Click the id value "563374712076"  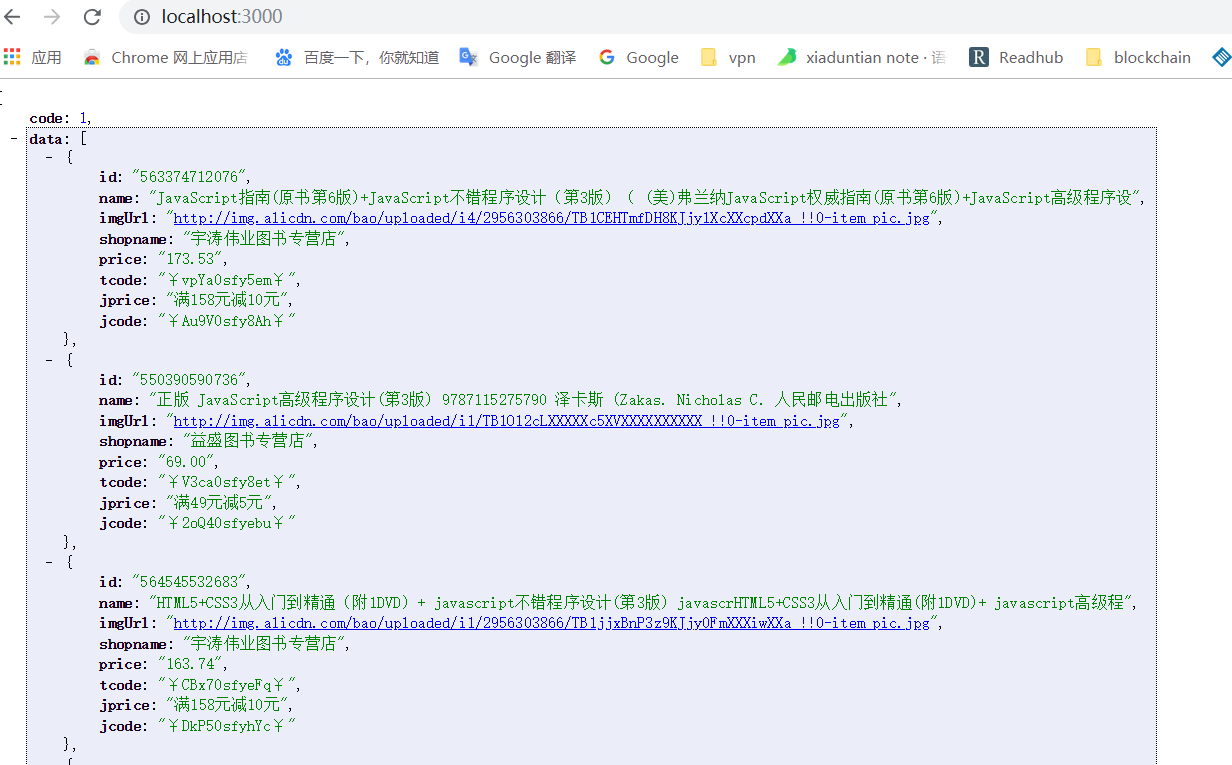coord(190,177)
